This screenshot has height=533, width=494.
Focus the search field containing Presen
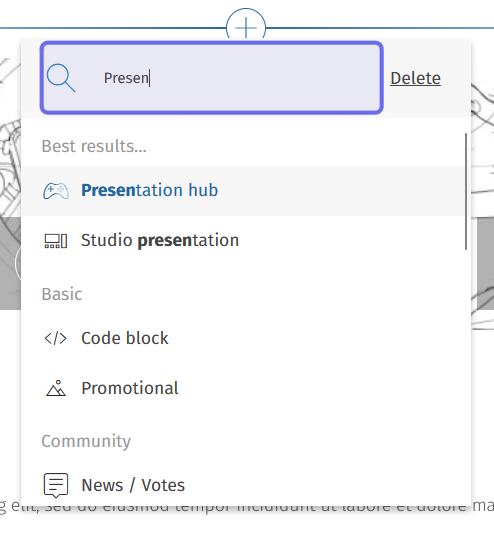(x=212, y=78)
